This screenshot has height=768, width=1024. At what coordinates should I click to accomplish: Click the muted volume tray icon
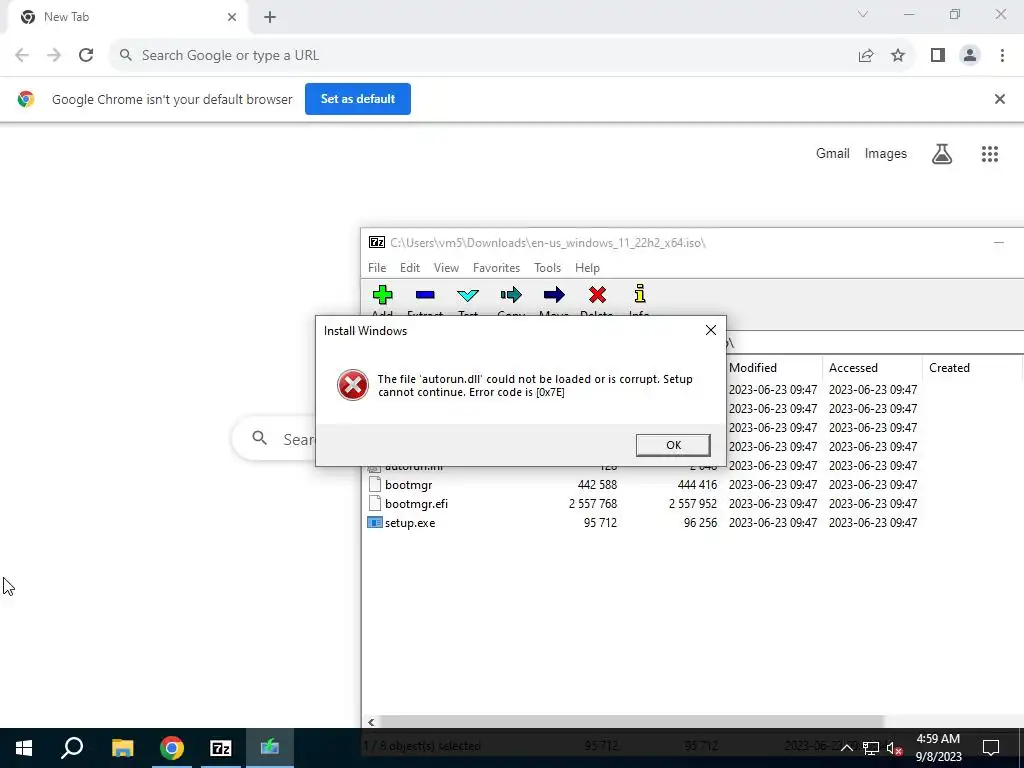pos(894,748)
